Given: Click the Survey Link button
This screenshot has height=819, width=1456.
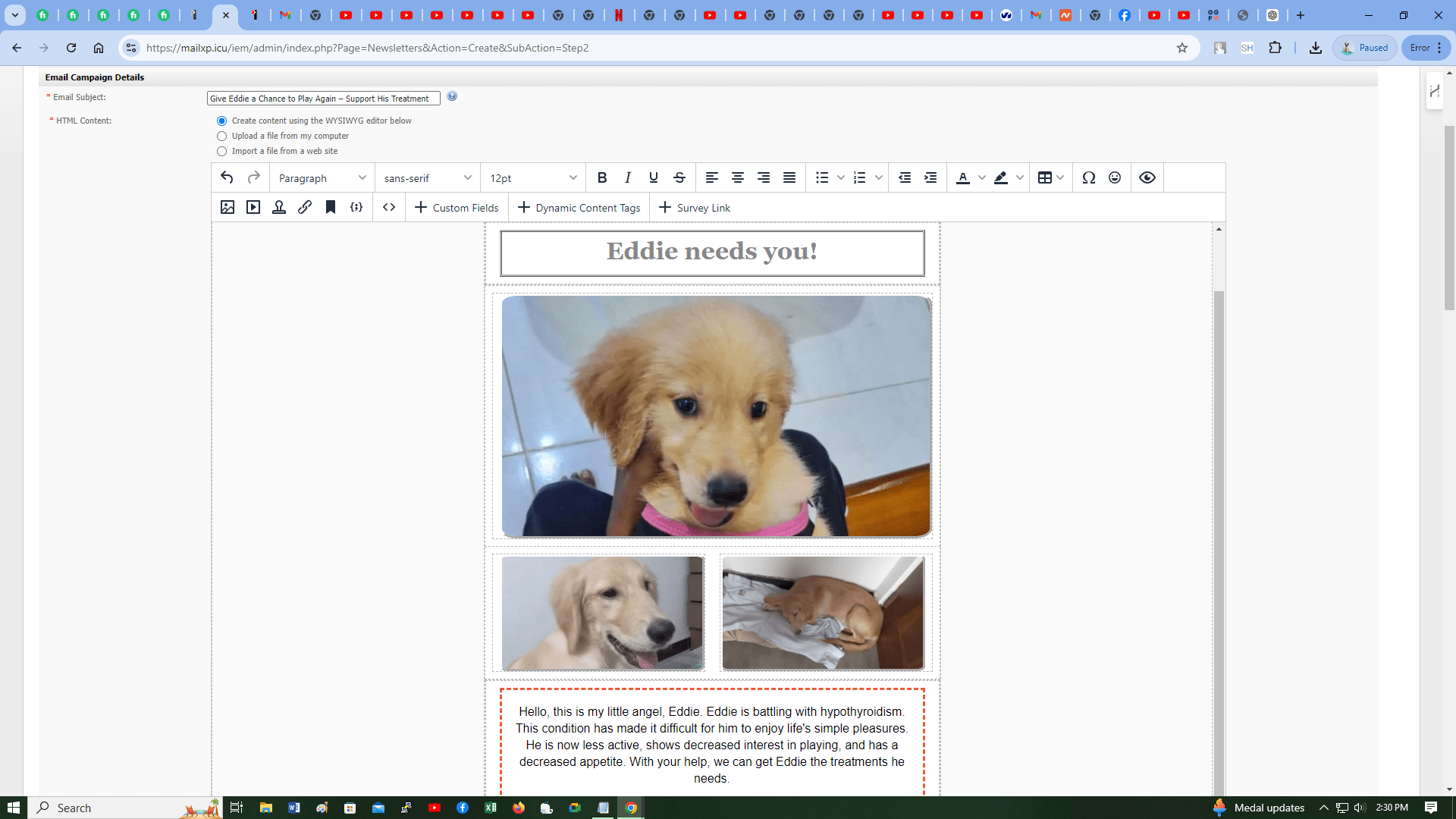Looking at the screenshot, I should 695,208.
